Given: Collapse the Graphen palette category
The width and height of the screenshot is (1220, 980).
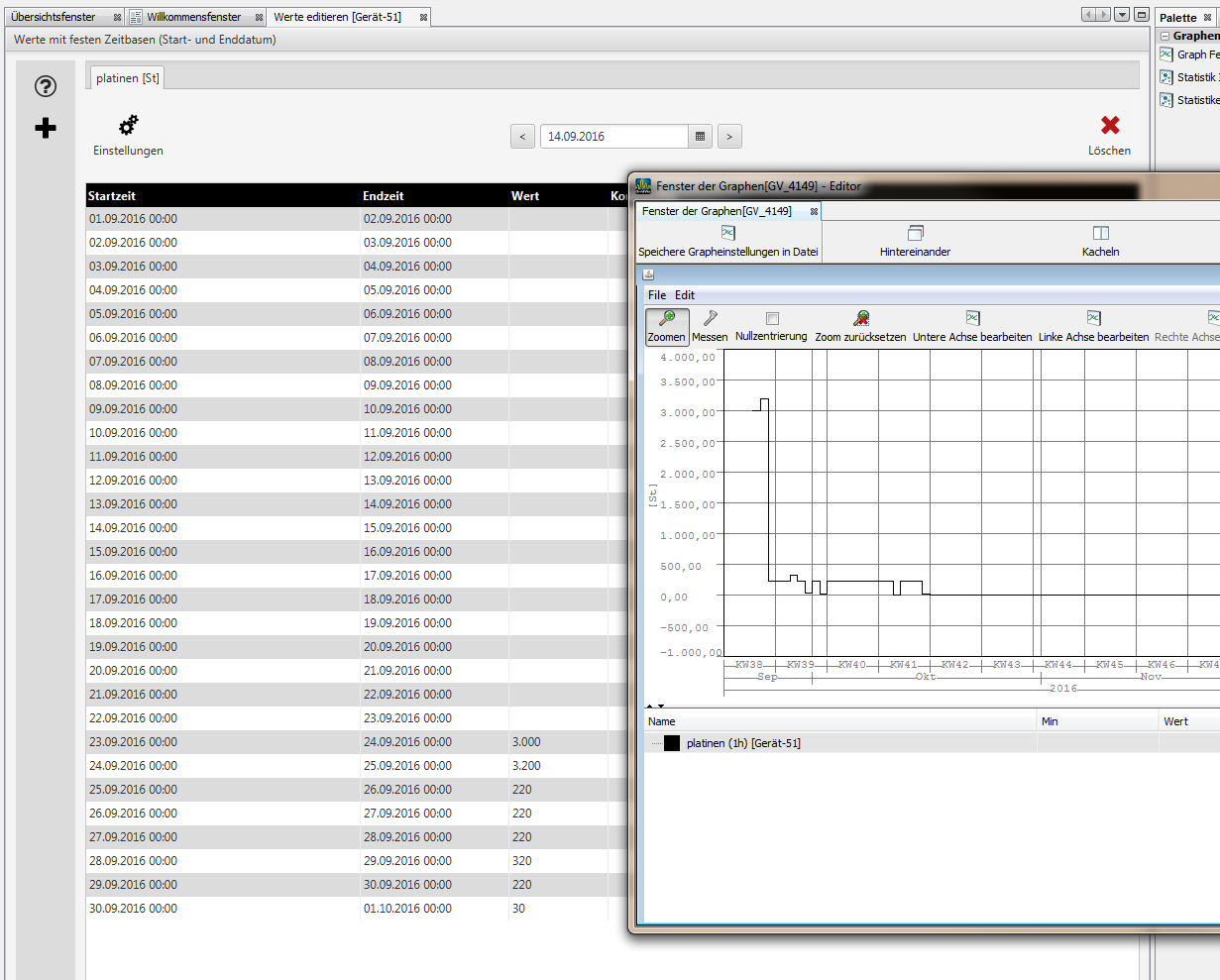Looking at the screenshot, I should pos(1165,36).
